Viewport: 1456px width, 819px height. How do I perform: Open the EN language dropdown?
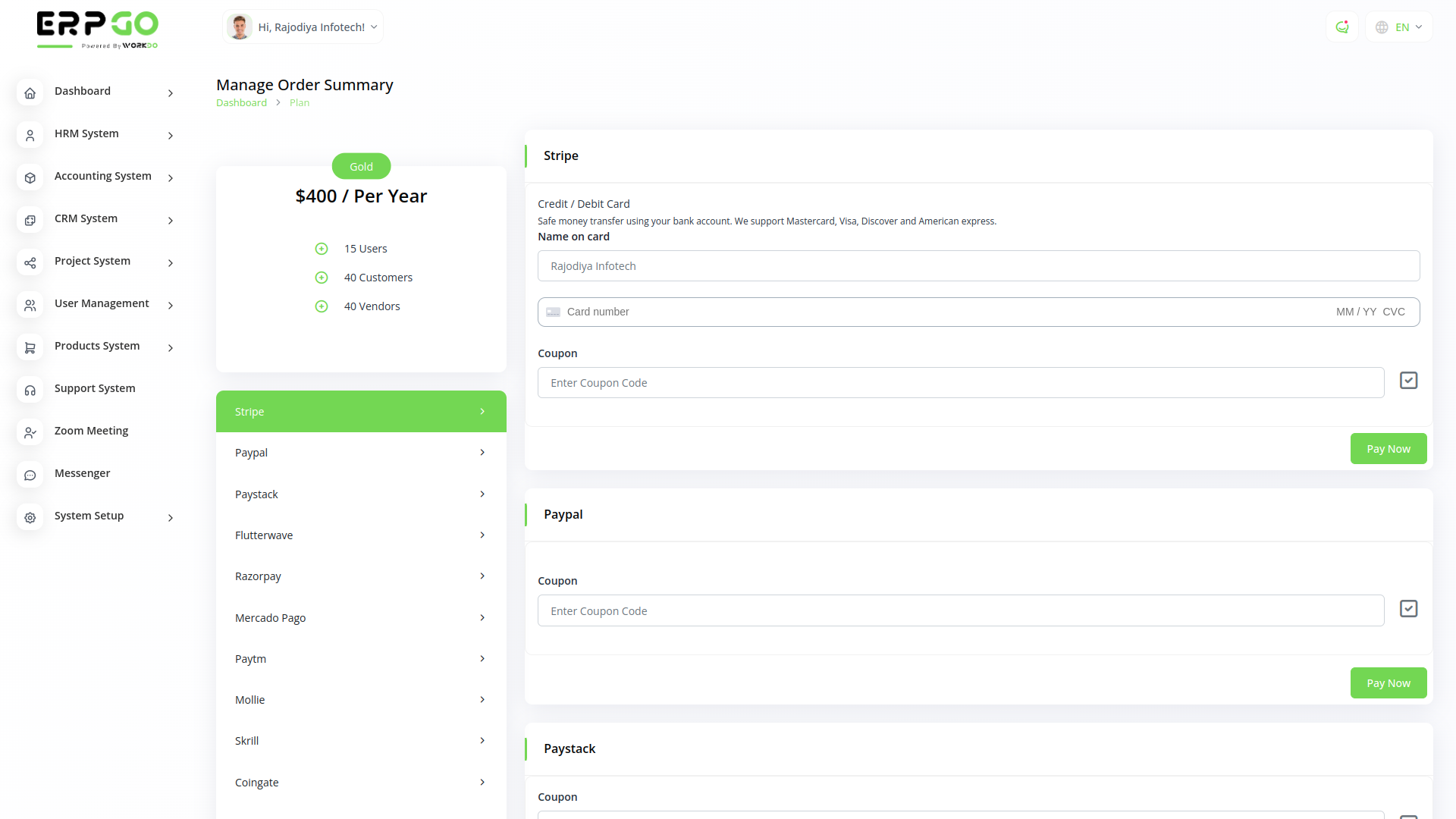pyautogui.click(x=1399, y=27)
